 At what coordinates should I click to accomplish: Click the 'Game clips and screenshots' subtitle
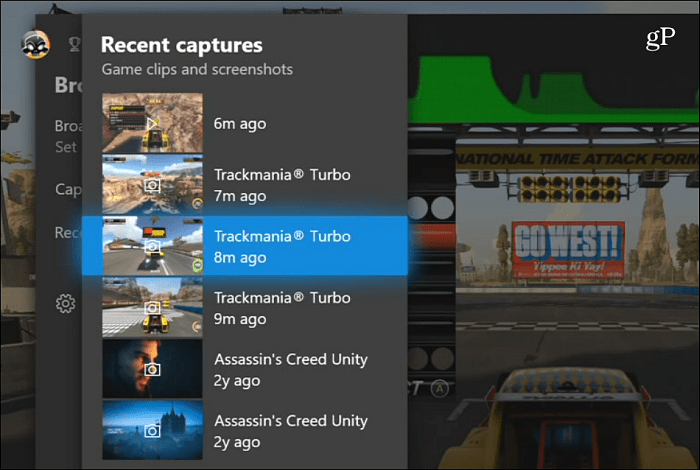[x=197, y=69]
